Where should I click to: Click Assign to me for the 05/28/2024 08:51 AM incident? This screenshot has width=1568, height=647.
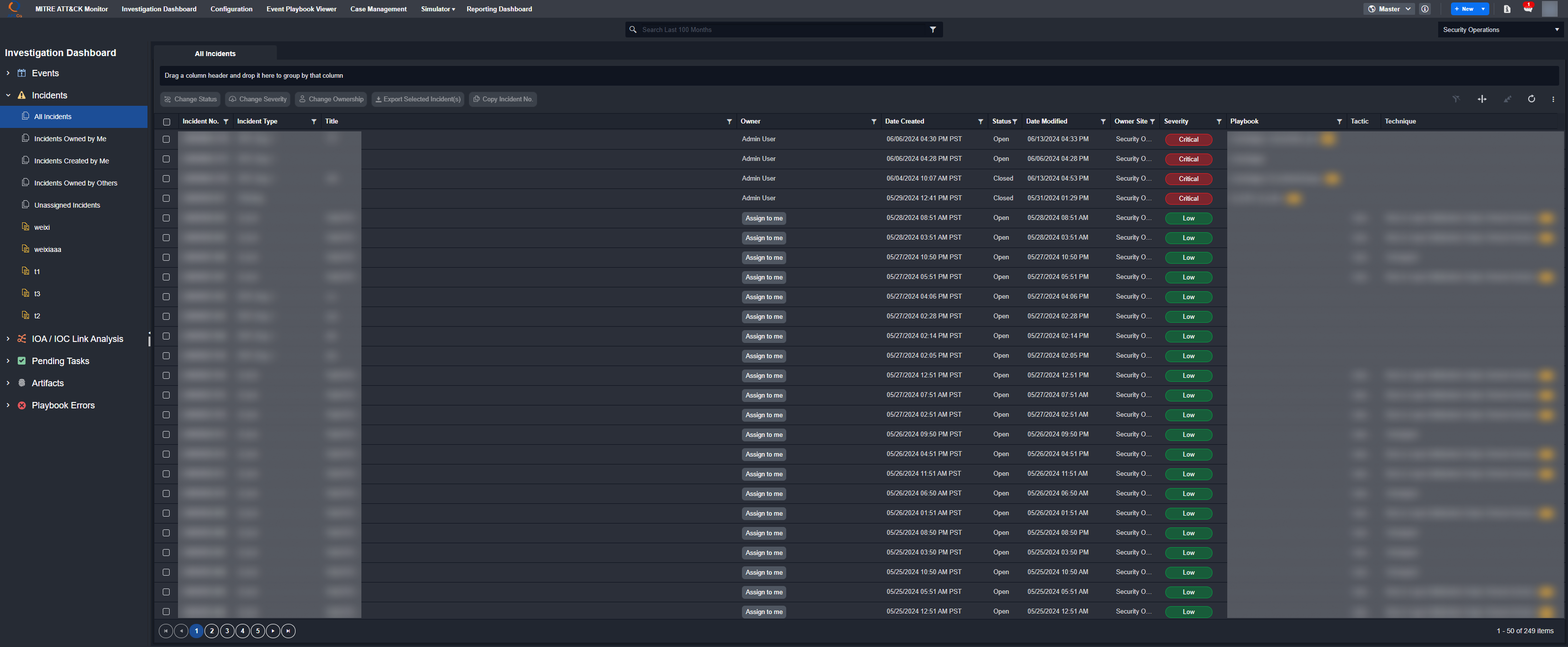(763, 218)
